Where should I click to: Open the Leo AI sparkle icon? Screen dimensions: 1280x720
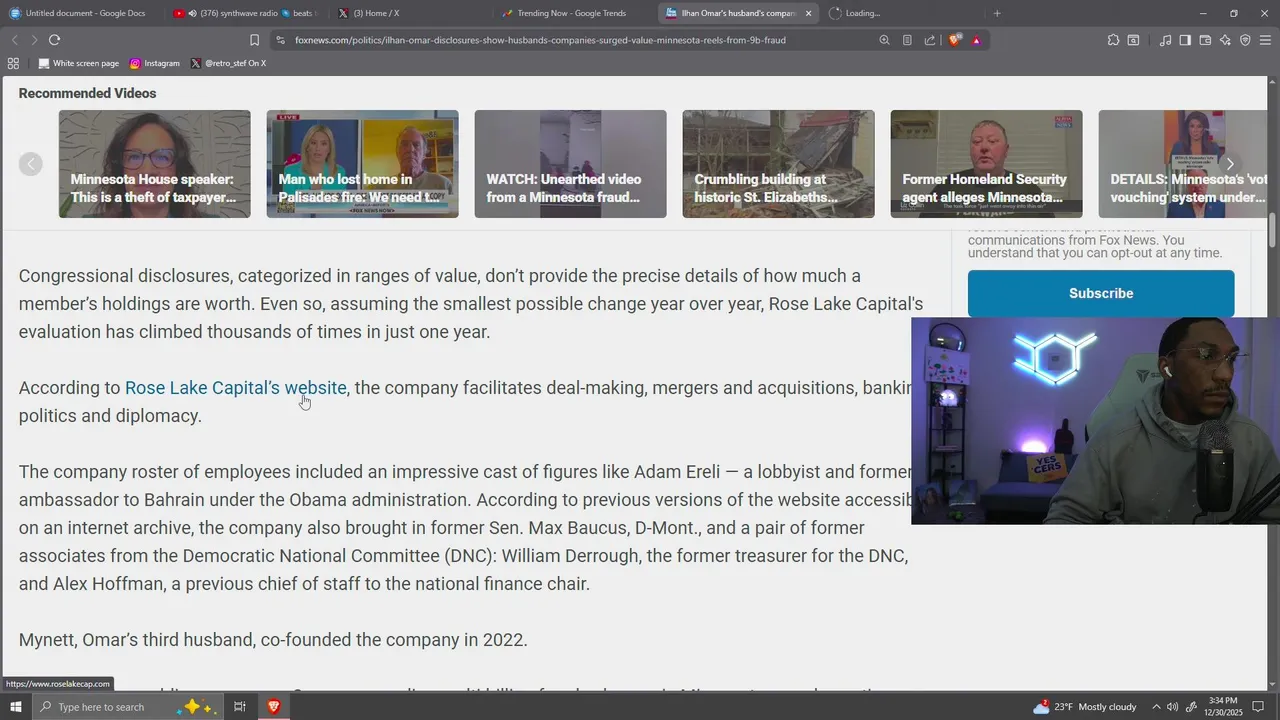(x=1225, y=40)
